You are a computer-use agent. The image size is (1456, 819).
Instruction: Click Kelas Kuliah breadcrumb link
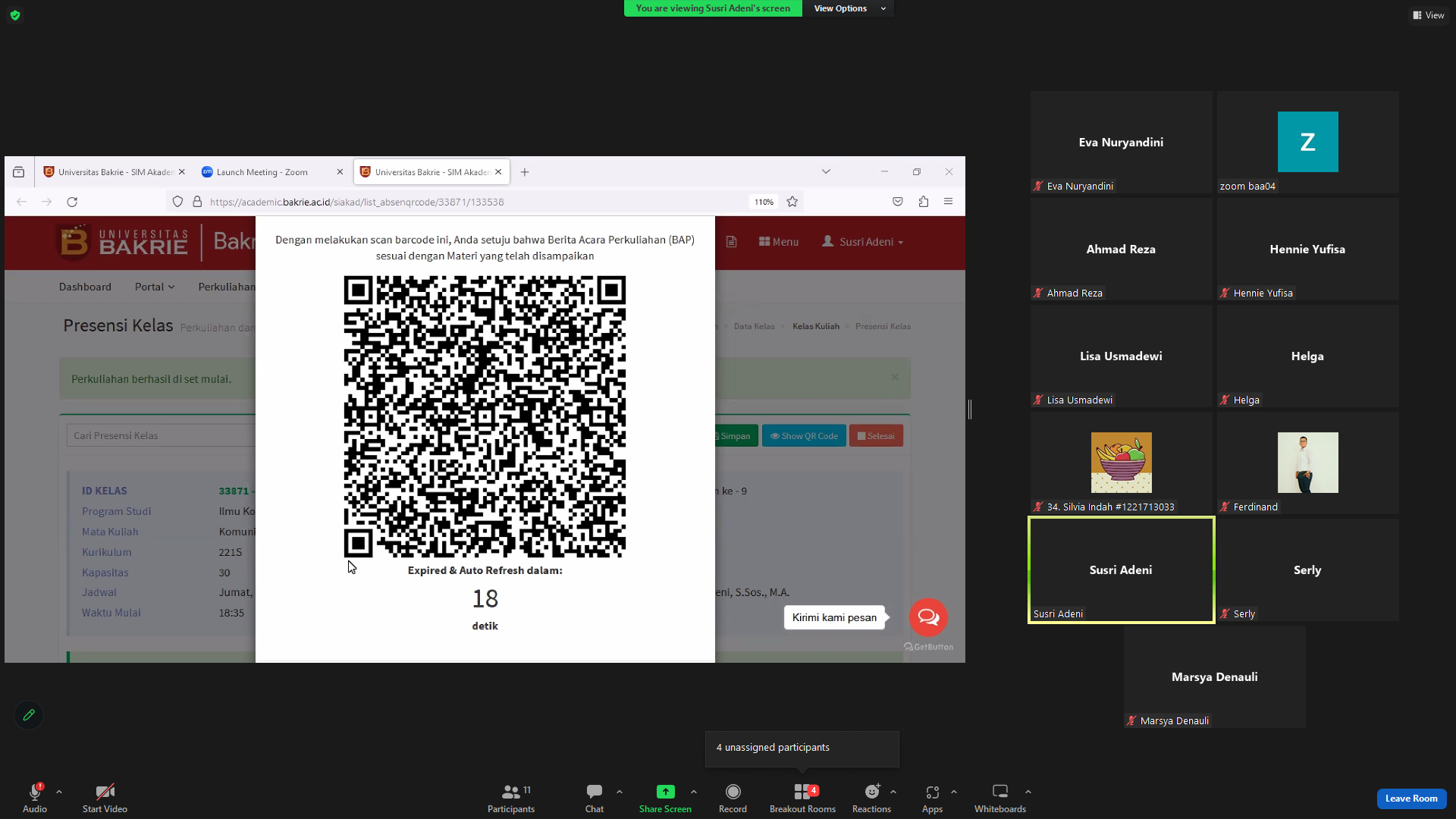[x=816, y=327]
